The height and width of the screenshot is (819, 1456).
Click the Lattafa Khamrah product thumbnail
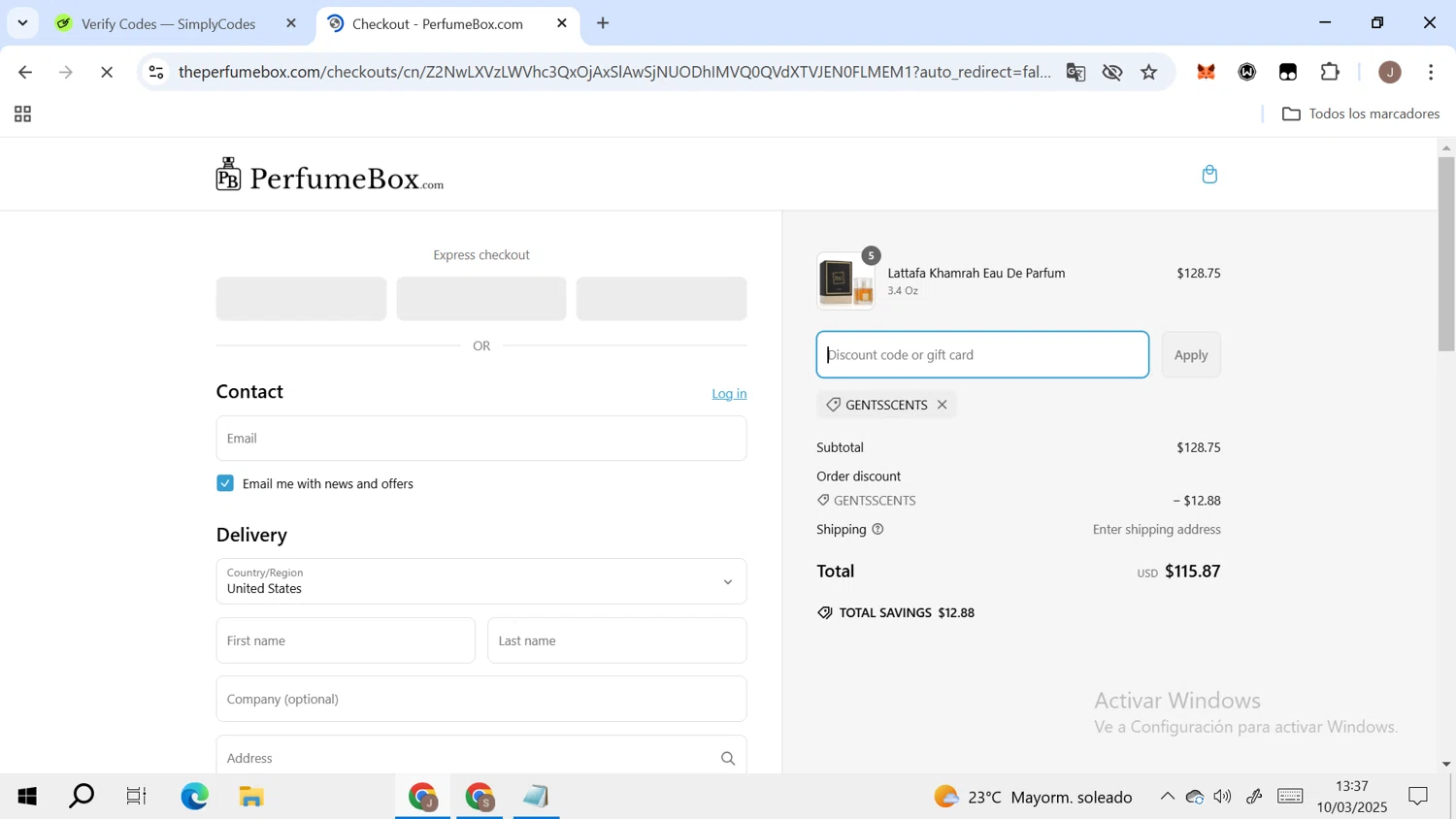pos(845,281)
